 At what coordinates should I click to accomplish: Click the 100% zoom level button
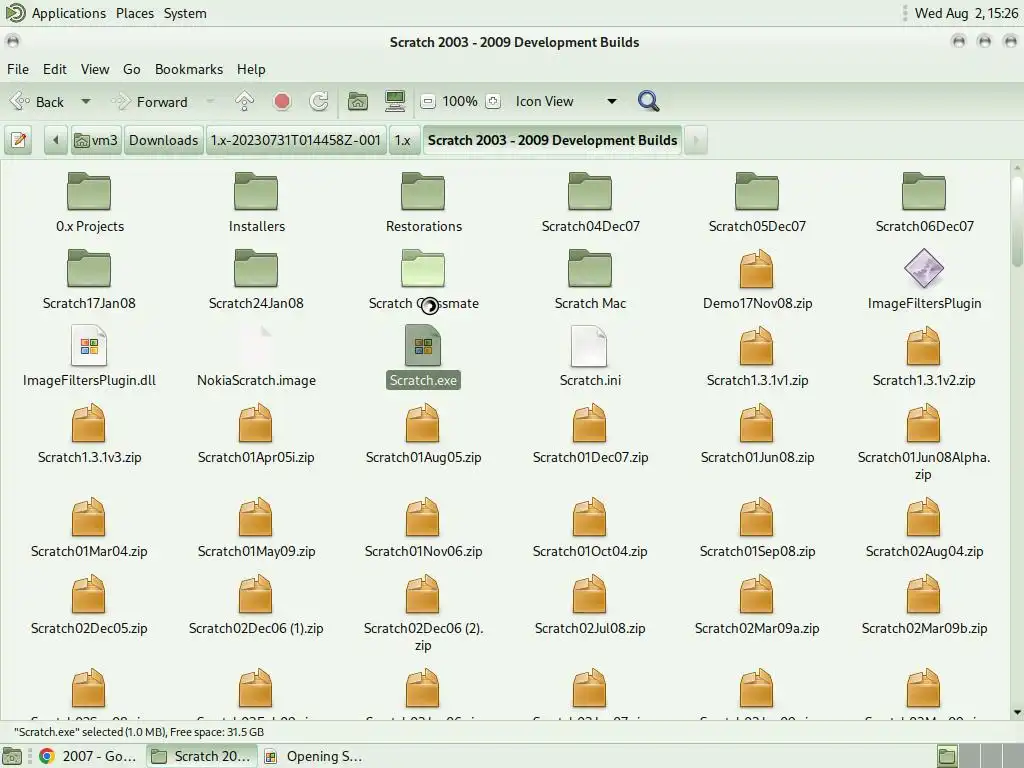click(460, 101)
